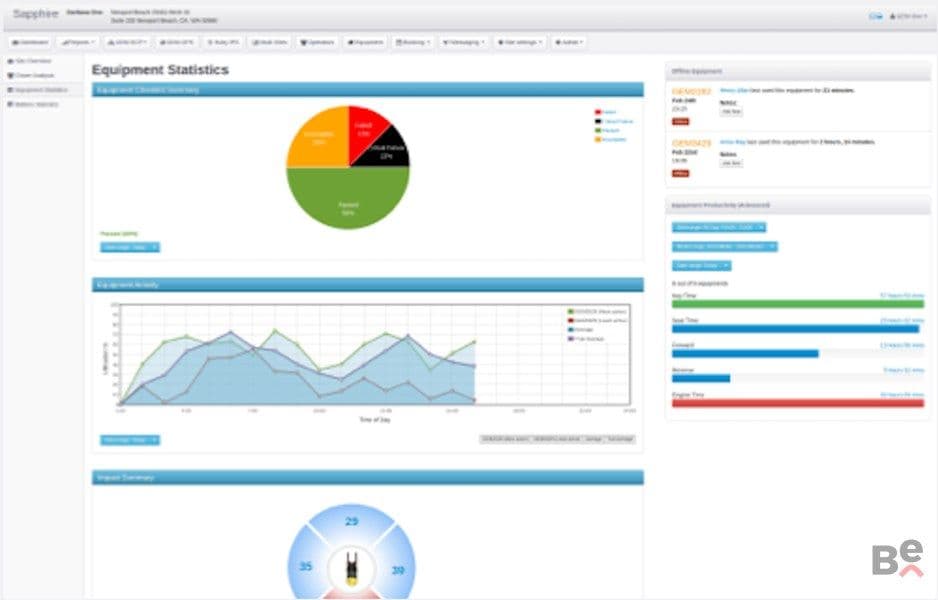Click the red Offline badge under first equipment
938x600 pixels.
(680, 121)
